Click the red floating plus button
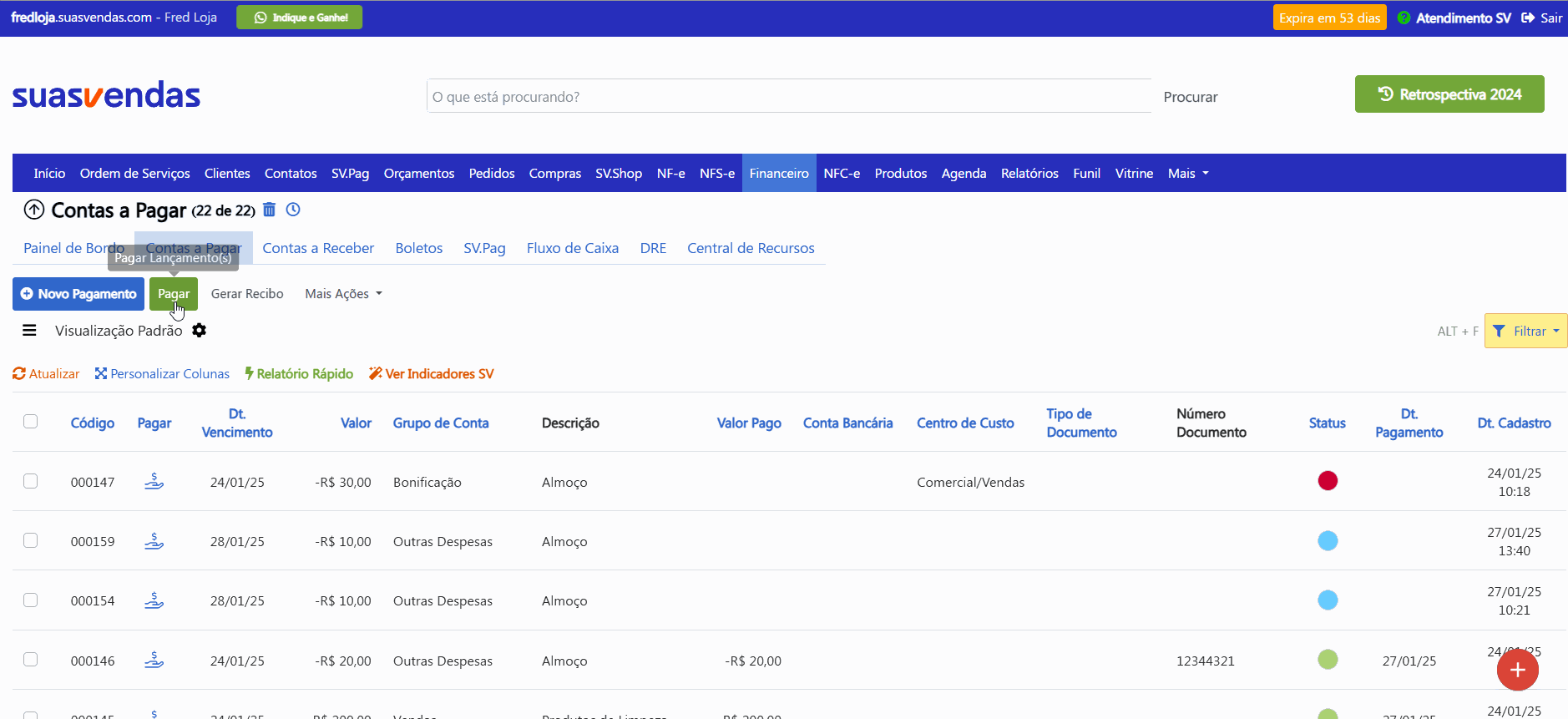Image resolution: width=1568 pixels, height=719 pixels. [x=1517, y=670]
